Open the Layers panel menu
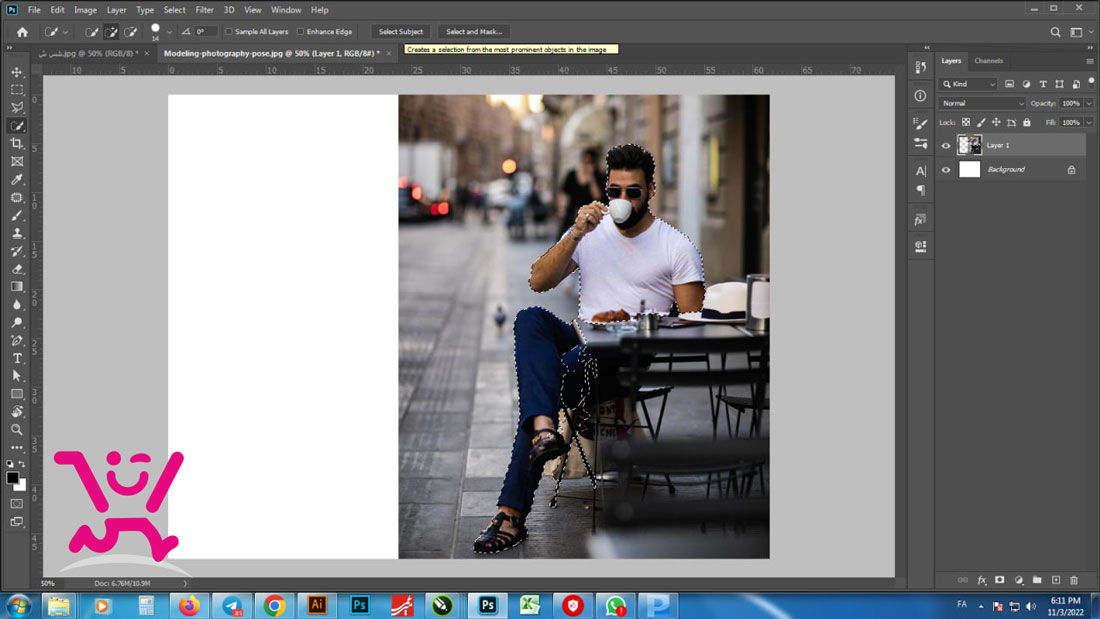This screenshot has height=619, width=1100. 1089,61
